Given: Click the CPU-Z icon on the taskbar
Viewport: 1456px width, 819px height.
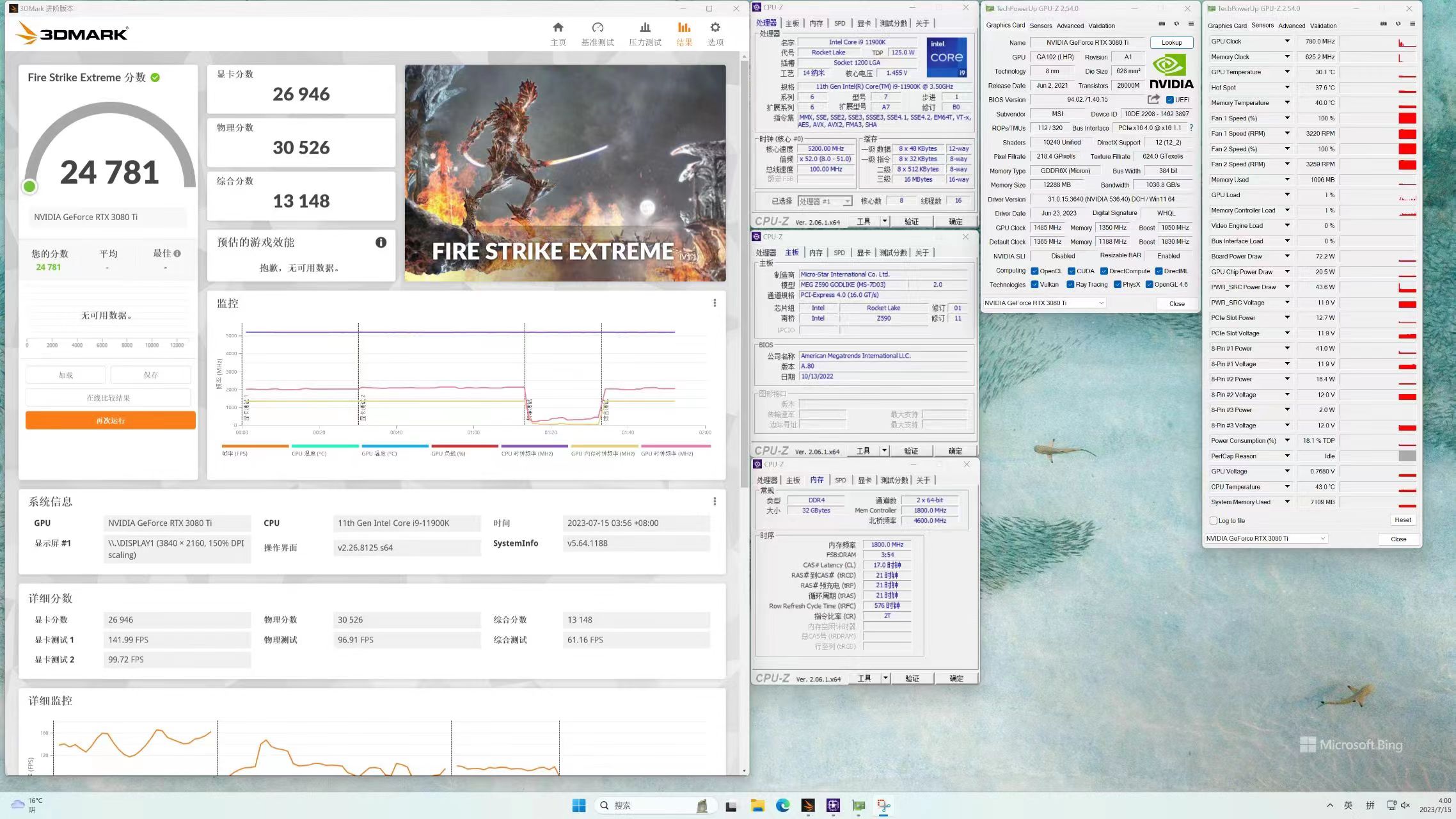Looking at the screenshot, I should [833, 806].
